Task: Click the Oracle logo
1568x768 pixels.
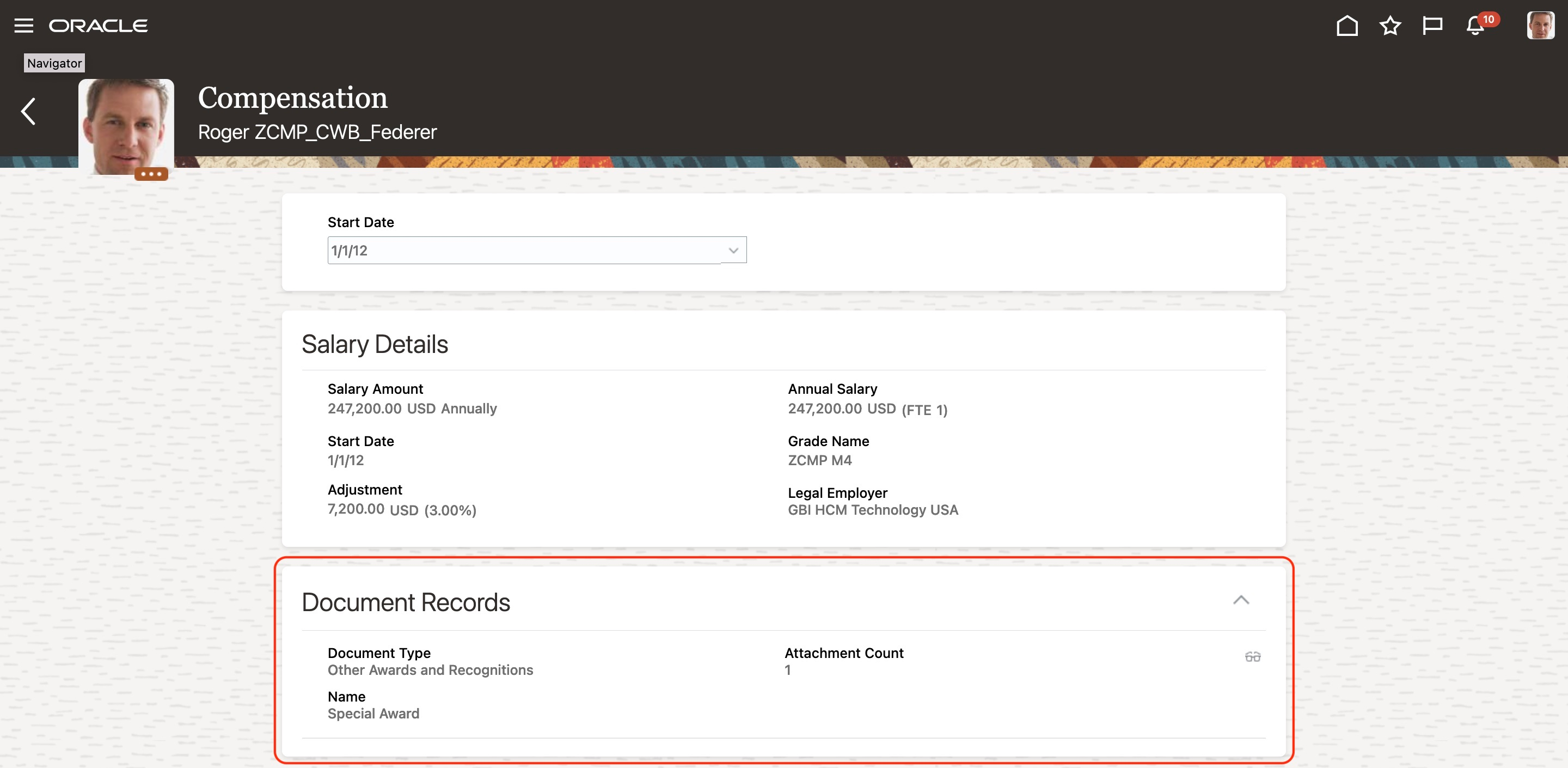Action: (x=98, y=26)
